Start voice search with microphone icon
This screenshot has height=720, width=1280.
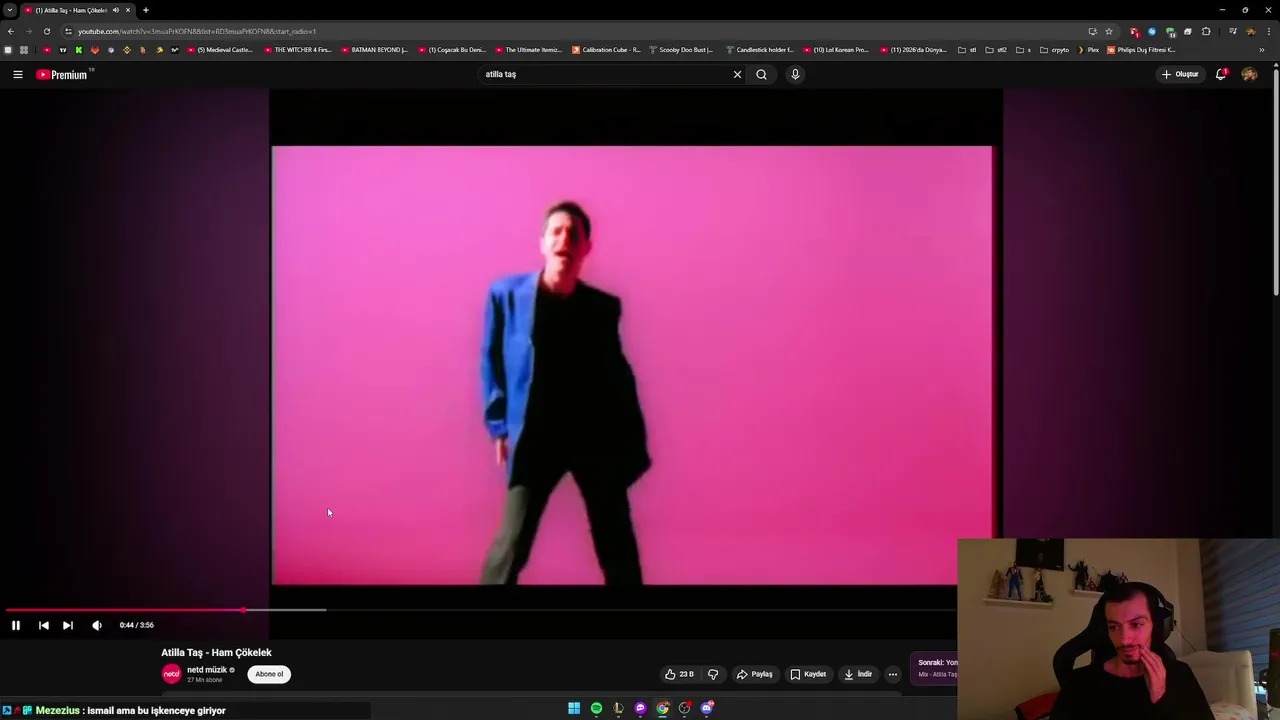coord(795,74)
